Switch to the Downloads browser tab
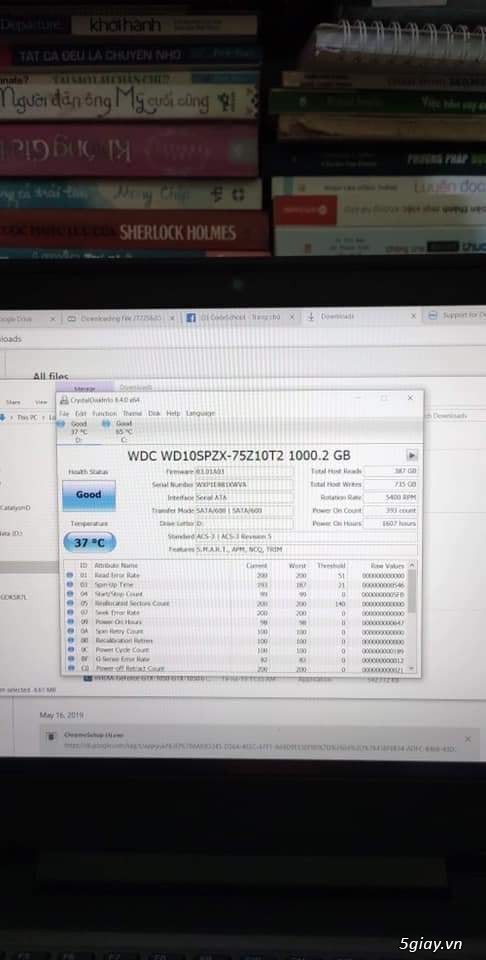 click(361, 317)
